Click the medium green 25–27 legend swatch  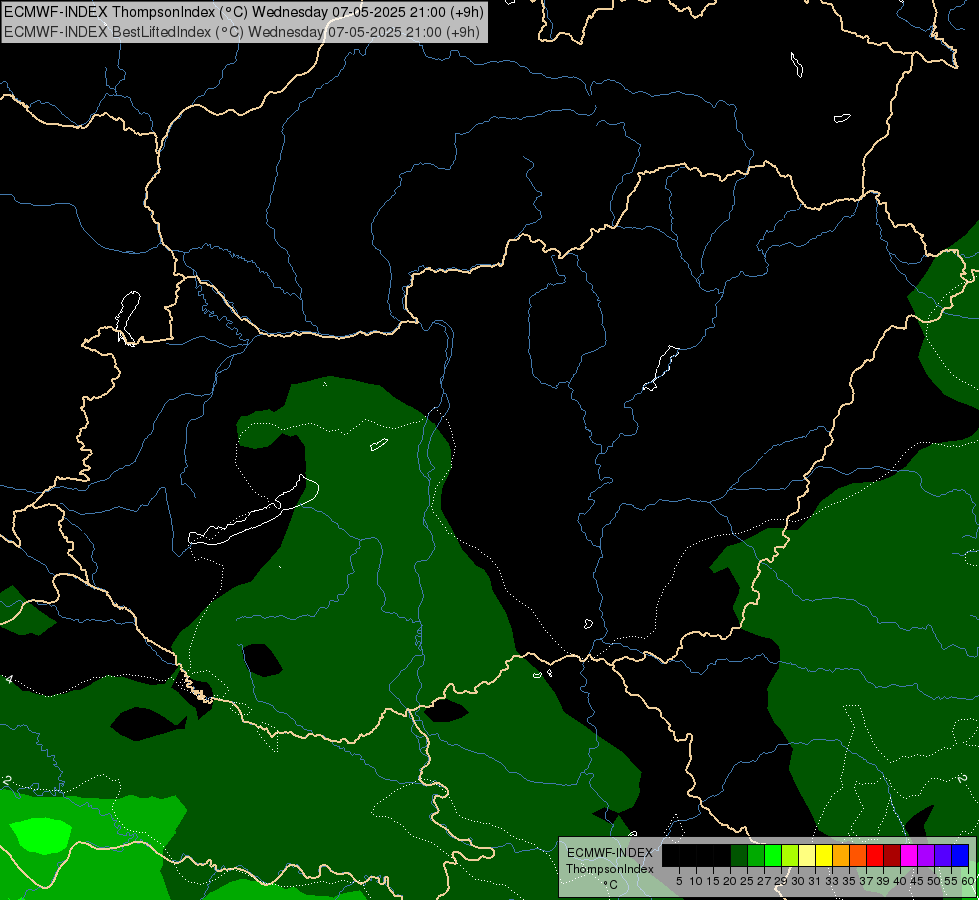(x=756, y=855)
